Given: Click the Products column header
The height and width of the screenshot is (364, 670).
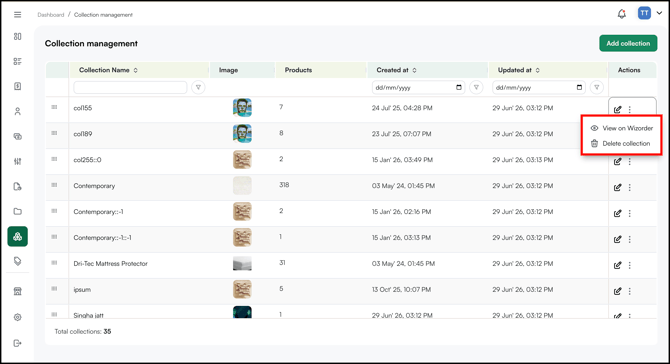Looking at the screenshot, I should tap(298, 70).
